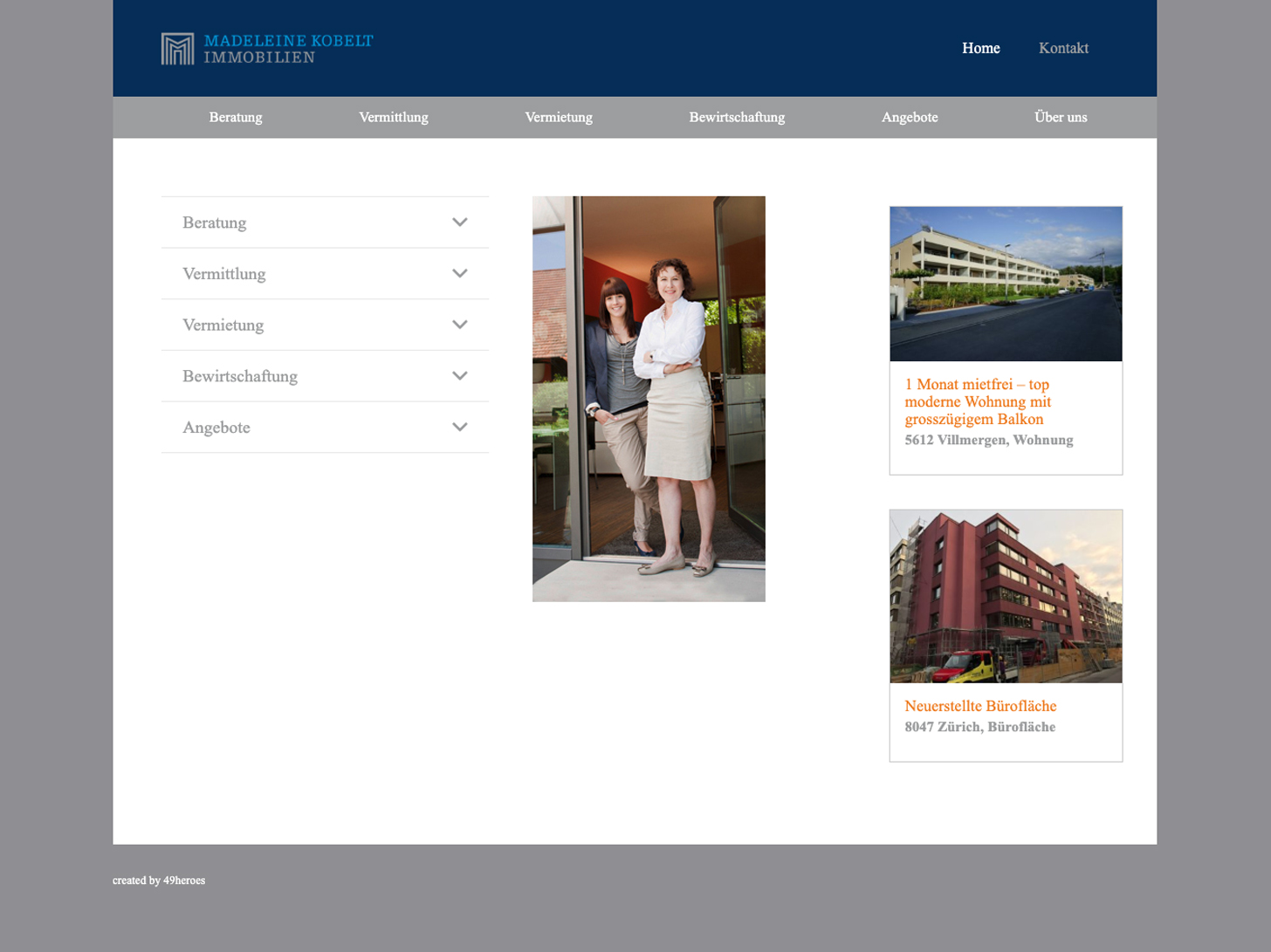The height and width of the screenshot is (952, 1271).
Task: Open the Villmergen apartment building photo
Action: [x=1006, y=284]
